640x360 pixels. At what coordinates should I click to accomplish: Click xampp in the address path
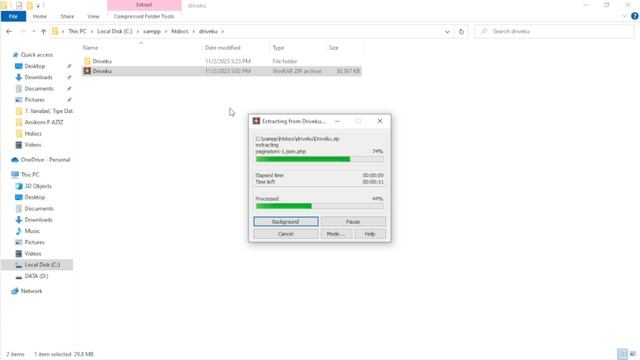(x=151, y=31)
